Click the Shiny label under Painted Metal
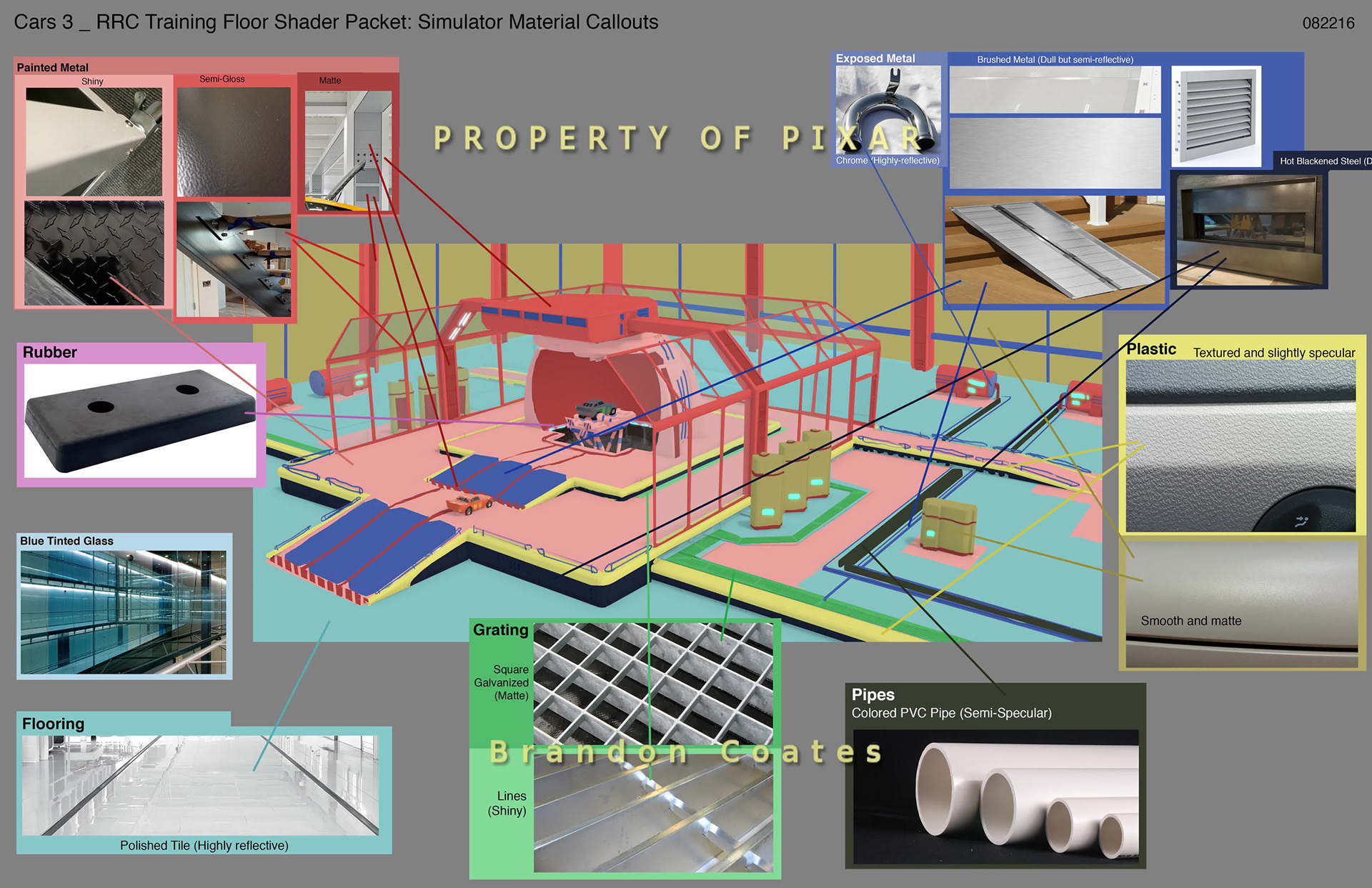 [92, 81]
